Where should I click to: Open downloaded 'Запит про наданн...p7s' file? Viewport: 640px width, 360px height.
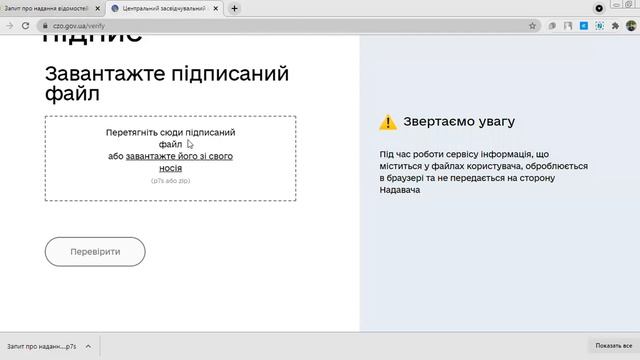[x=42, y=347]
